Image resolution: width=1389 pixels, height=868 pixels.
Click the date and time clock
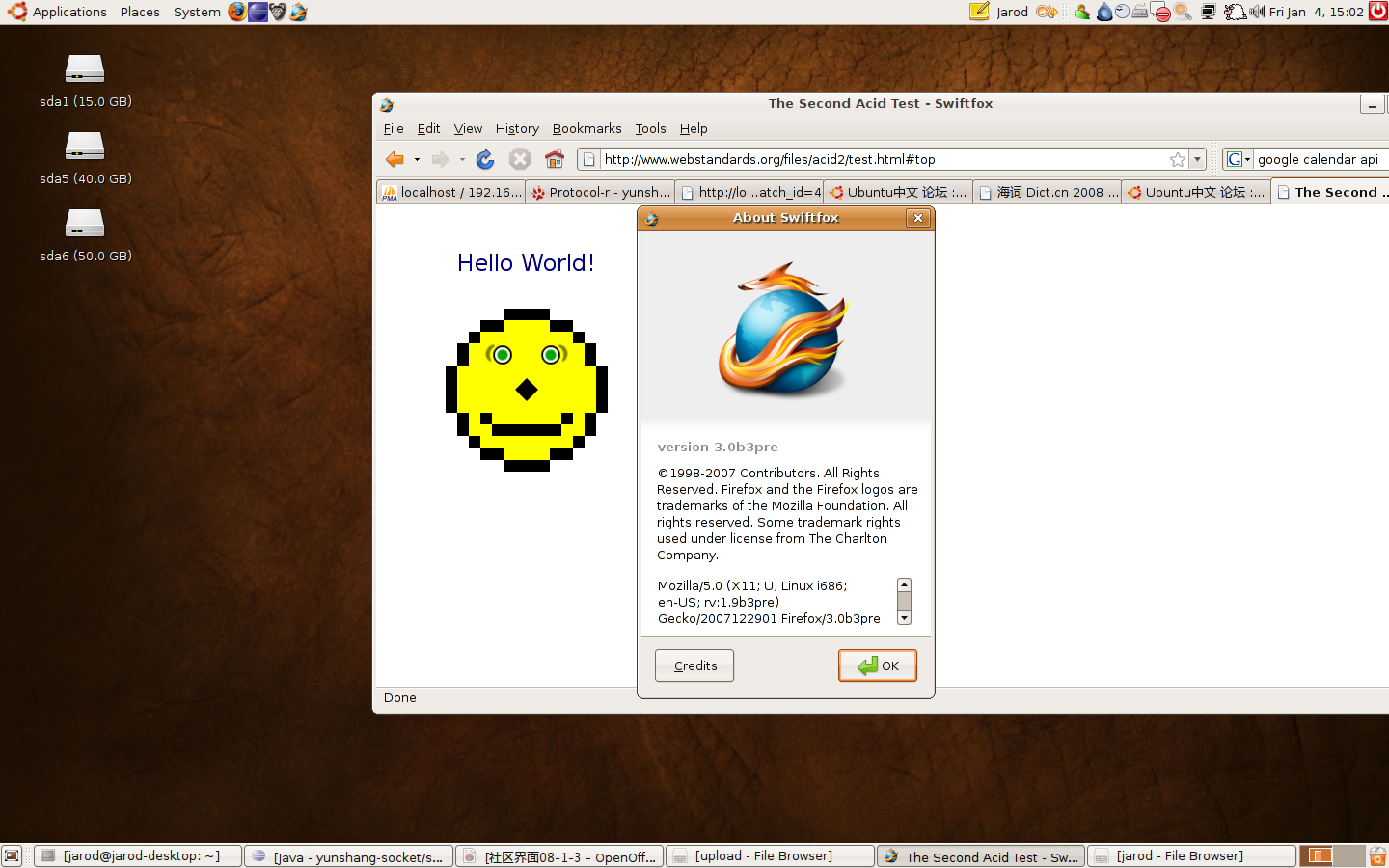pos(1316,12)
